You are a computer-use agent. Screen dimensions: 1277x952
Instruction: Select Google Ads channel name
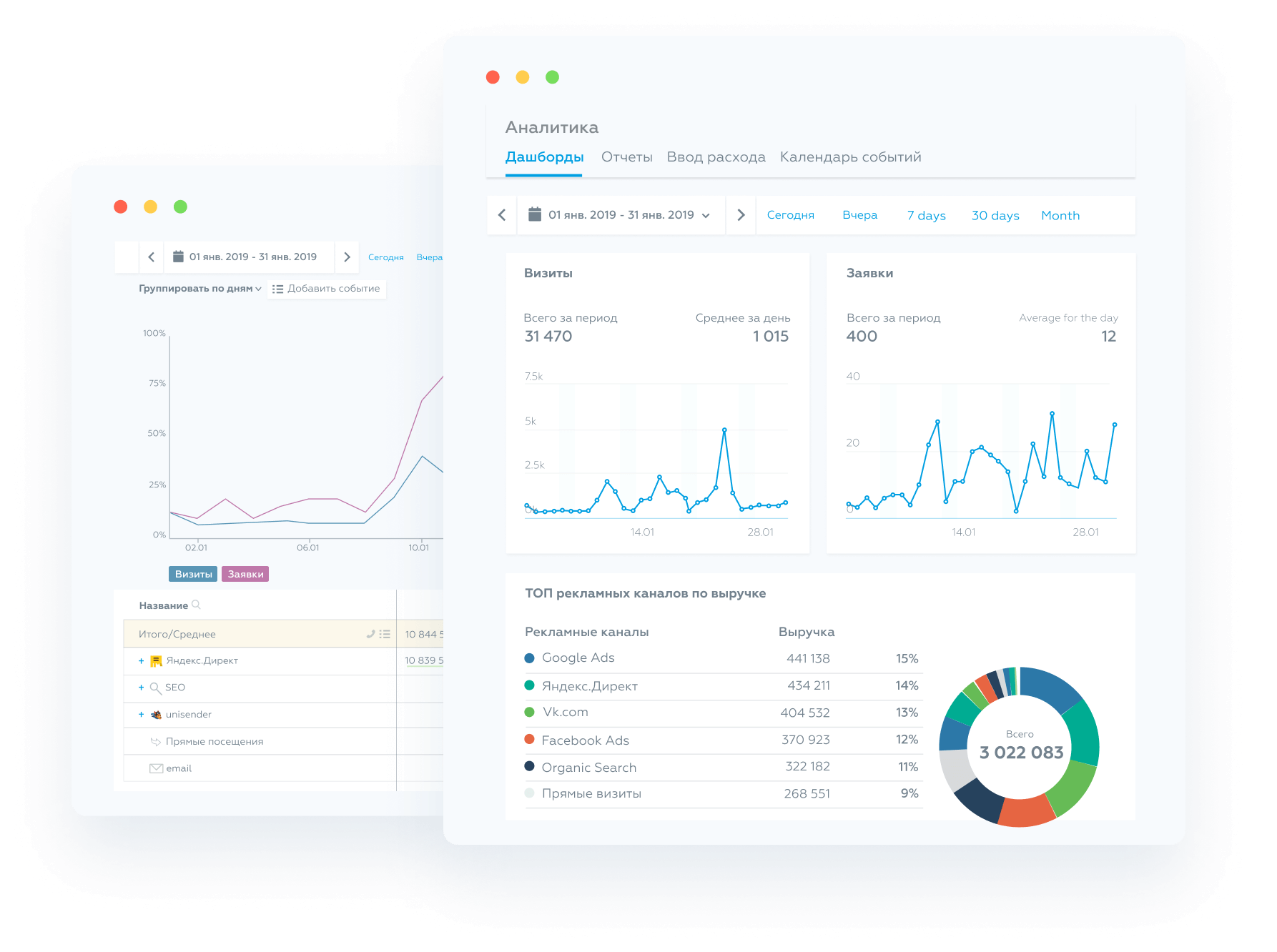tap(578, 658)
